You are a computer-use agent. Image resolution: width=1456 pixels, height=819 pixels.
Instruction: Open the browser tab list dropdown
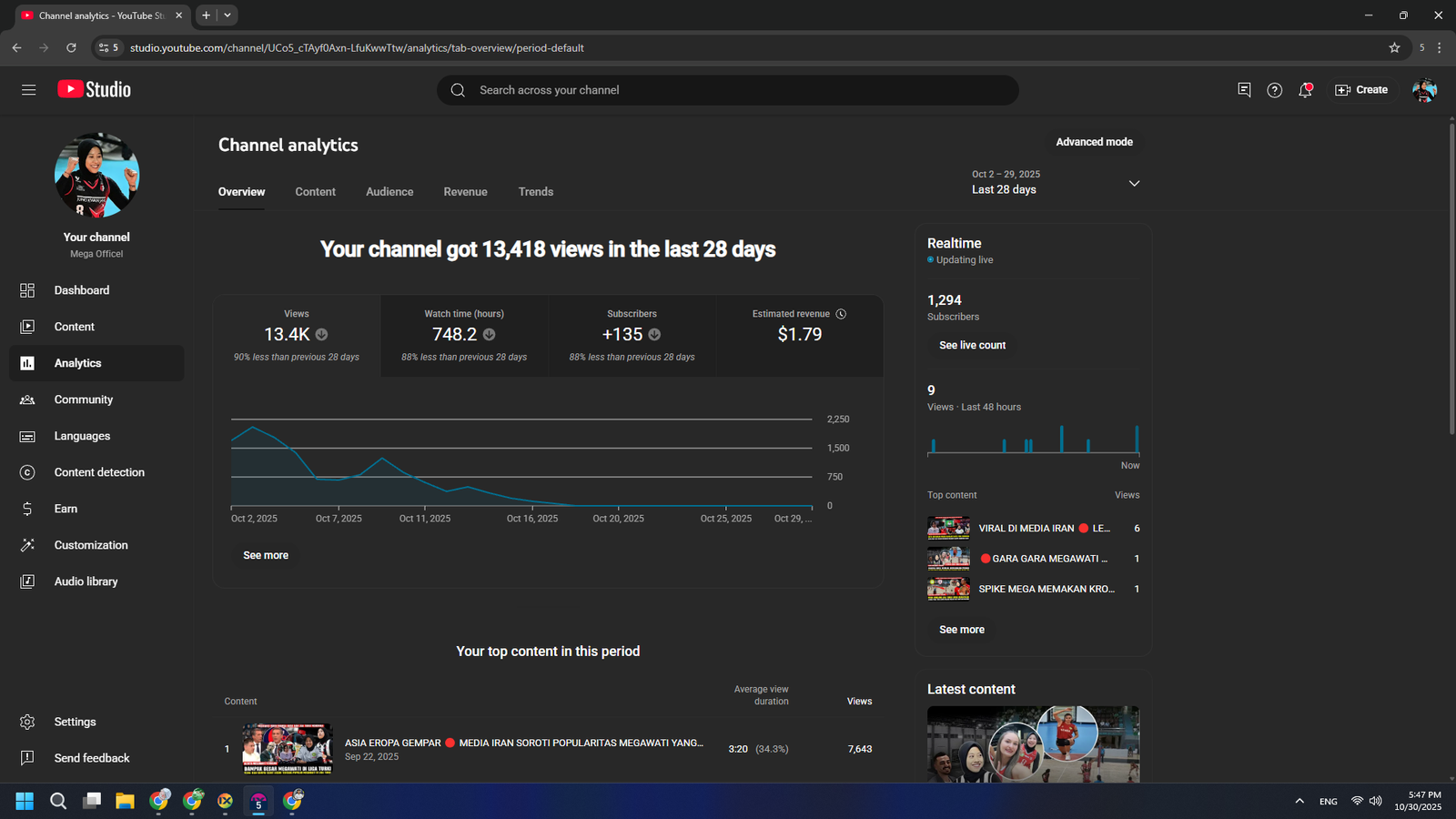pos(227,15)
